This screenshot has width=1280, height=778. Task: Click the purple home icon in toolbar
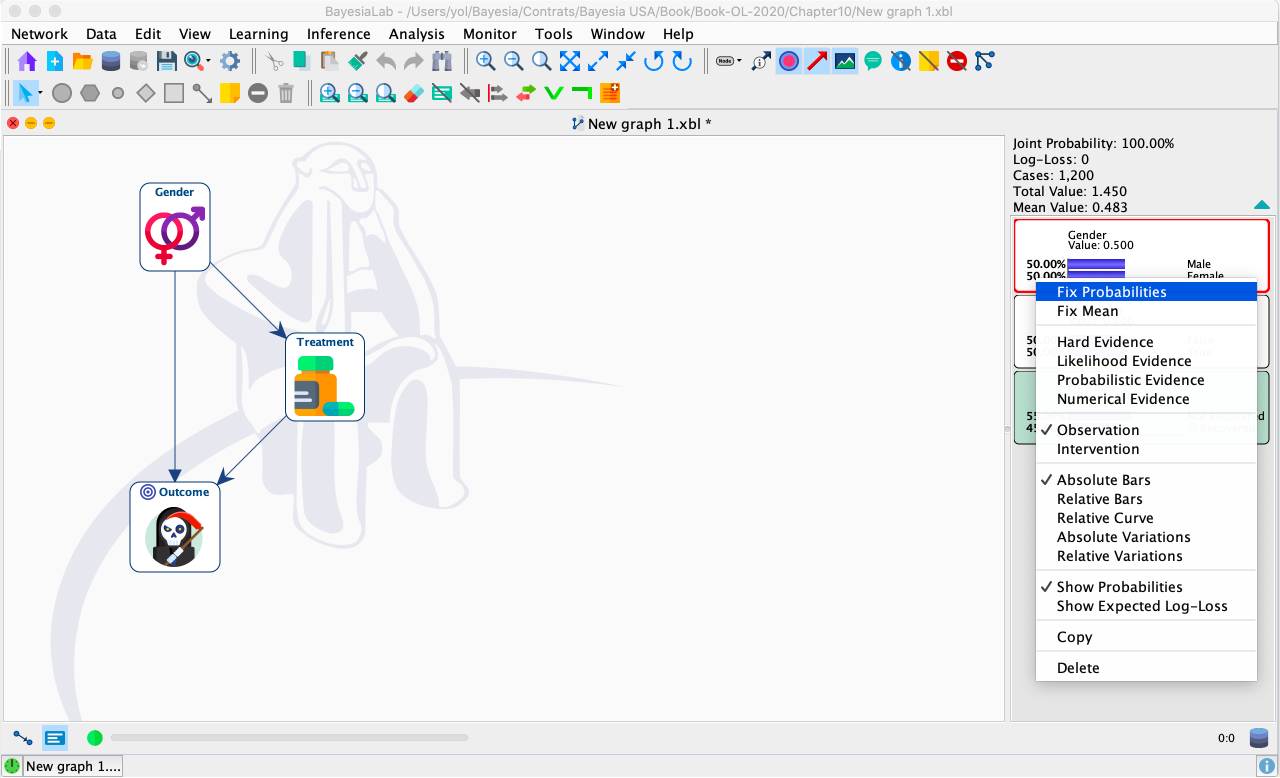coord(27,61)
